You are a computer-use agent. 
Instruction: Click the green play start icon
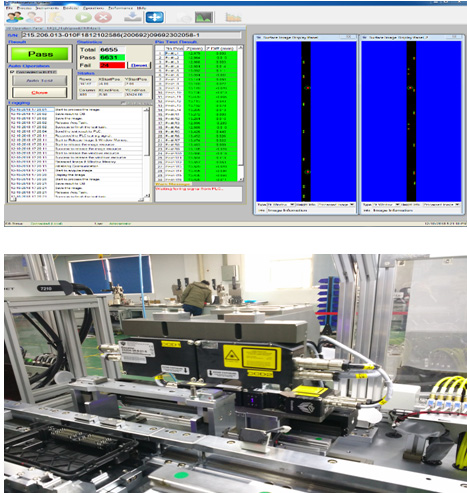pos(83,17)
